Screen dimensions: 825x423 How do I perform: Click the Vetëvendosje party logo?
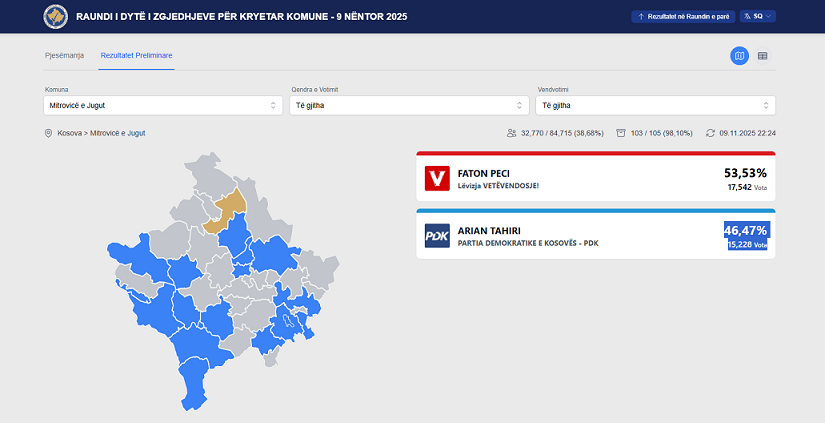tap(437, 179)
